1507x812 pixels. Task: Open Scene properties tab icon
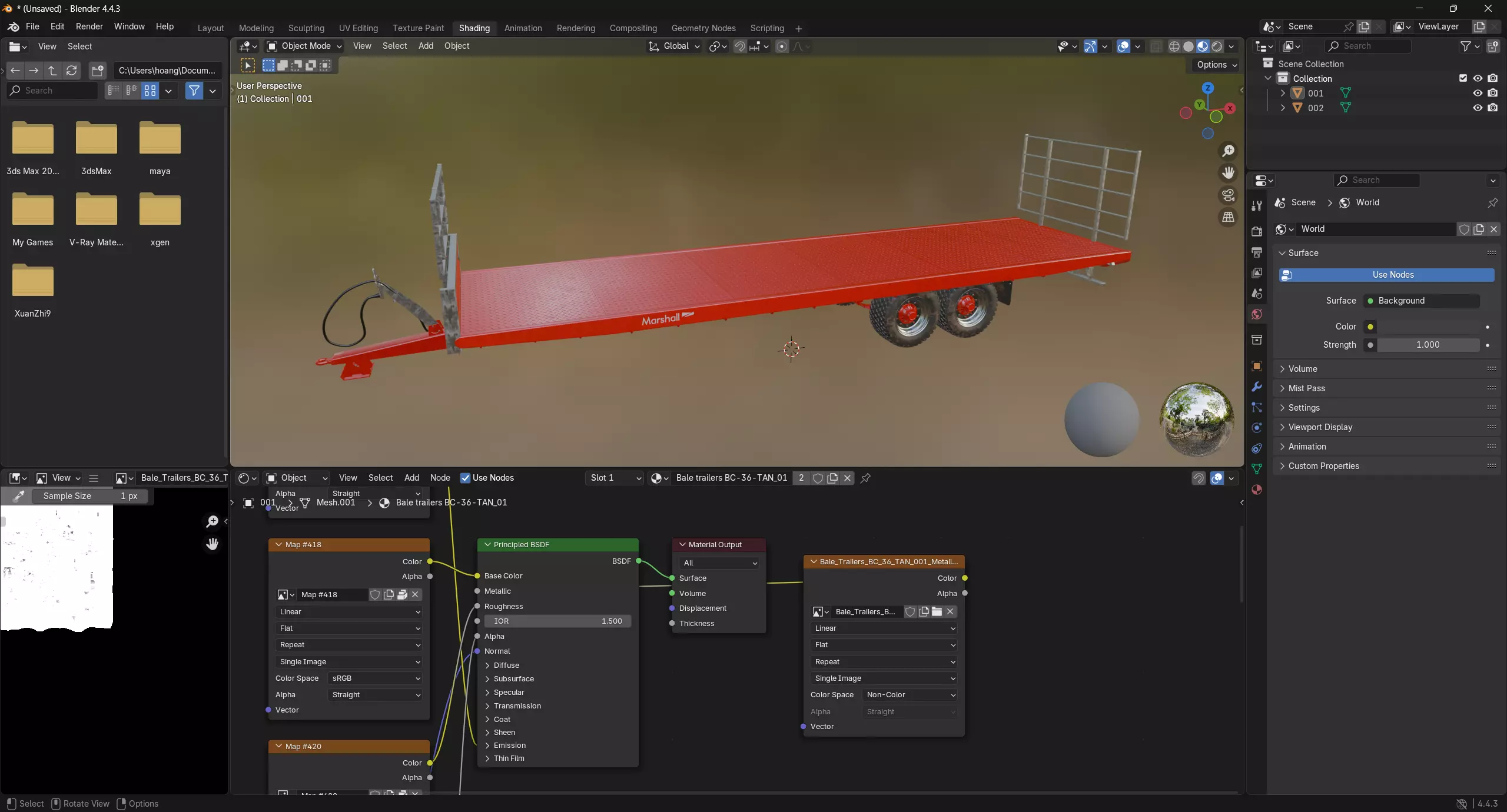(1257, 294)
